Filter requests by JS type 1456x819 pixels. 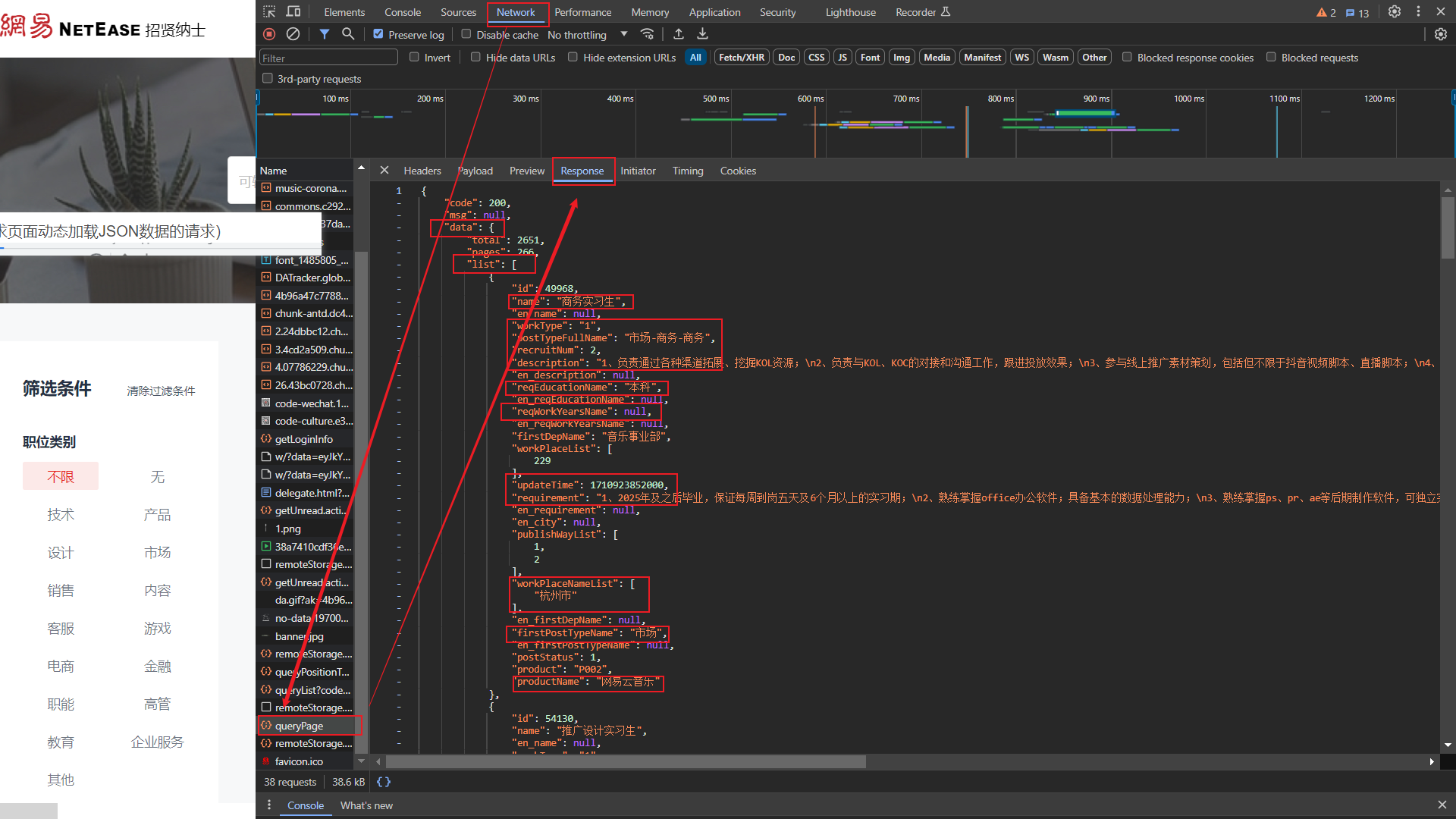pyautogui.click(x=843, y=58)
